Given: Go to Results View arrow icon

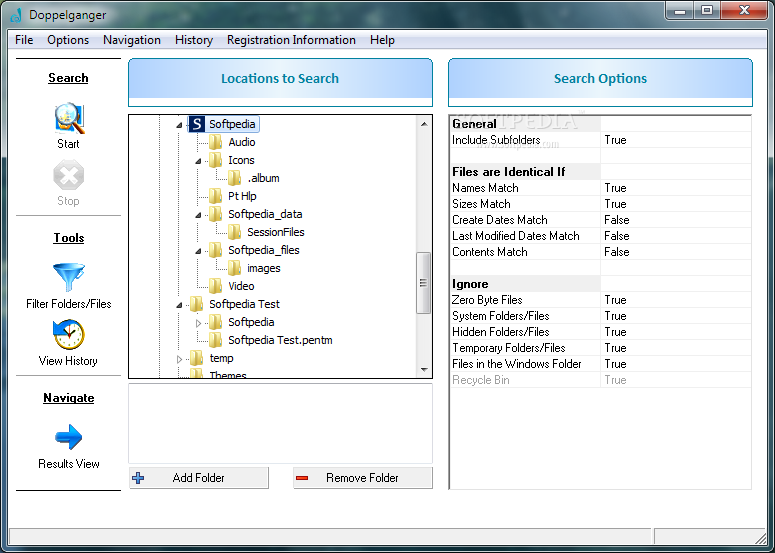Looking at the screenshot, I should [x=69, y=437].
